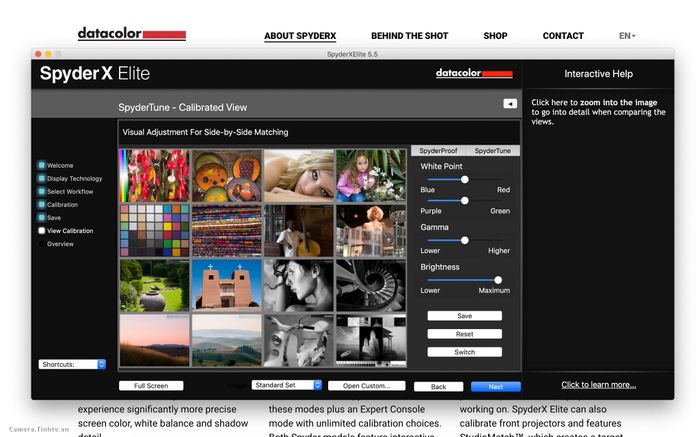Select the Save step in sidebar
Screen dimensions: 700x437
(50, 218)
